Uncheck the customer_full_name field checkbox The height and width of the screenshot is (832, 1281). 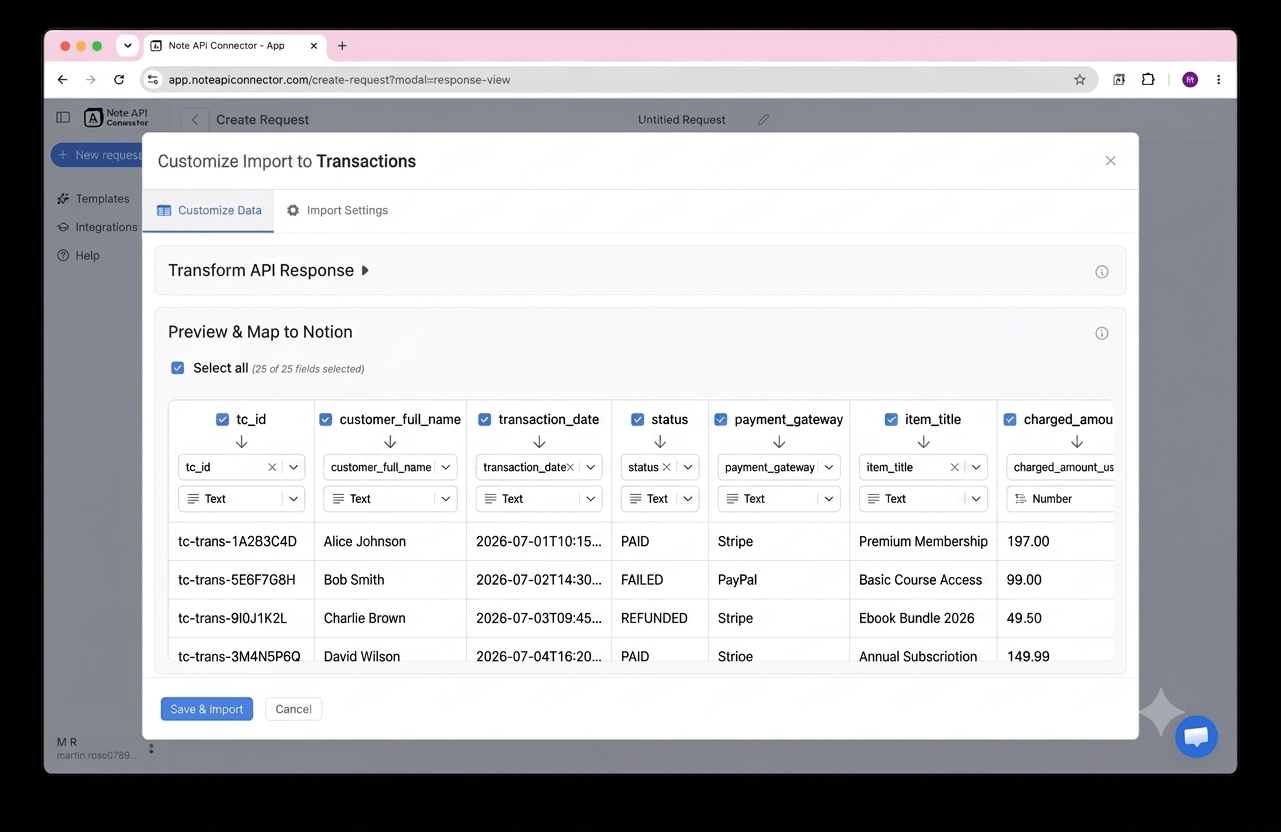[x=326, y=420]
